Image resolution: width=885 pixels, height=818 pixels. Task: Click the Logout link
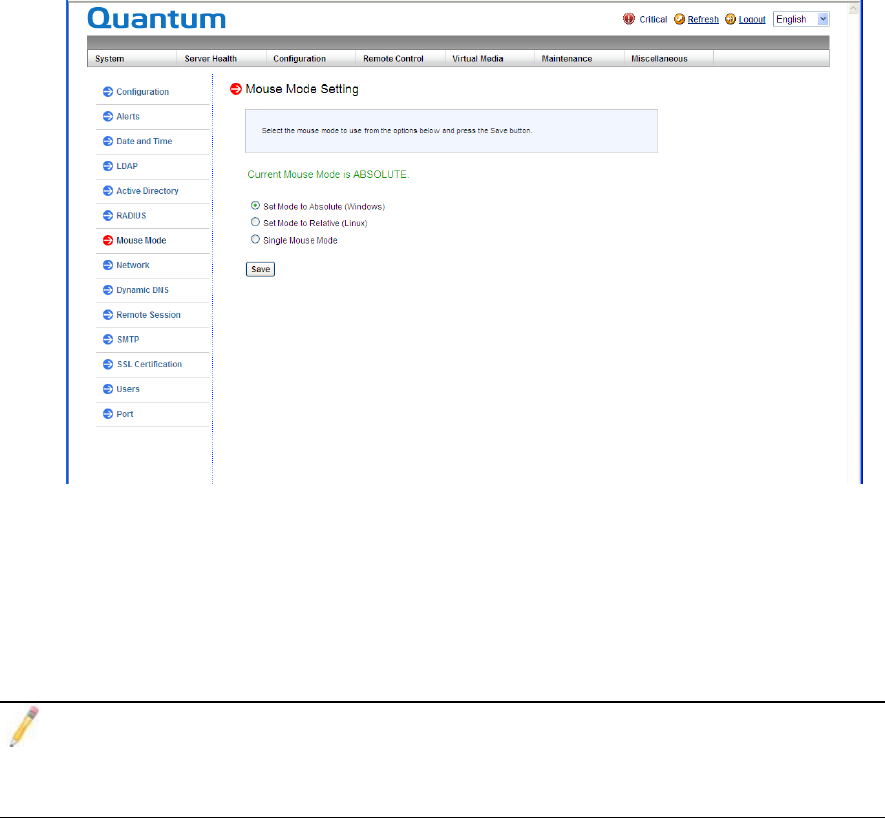[x=752, y=19]
